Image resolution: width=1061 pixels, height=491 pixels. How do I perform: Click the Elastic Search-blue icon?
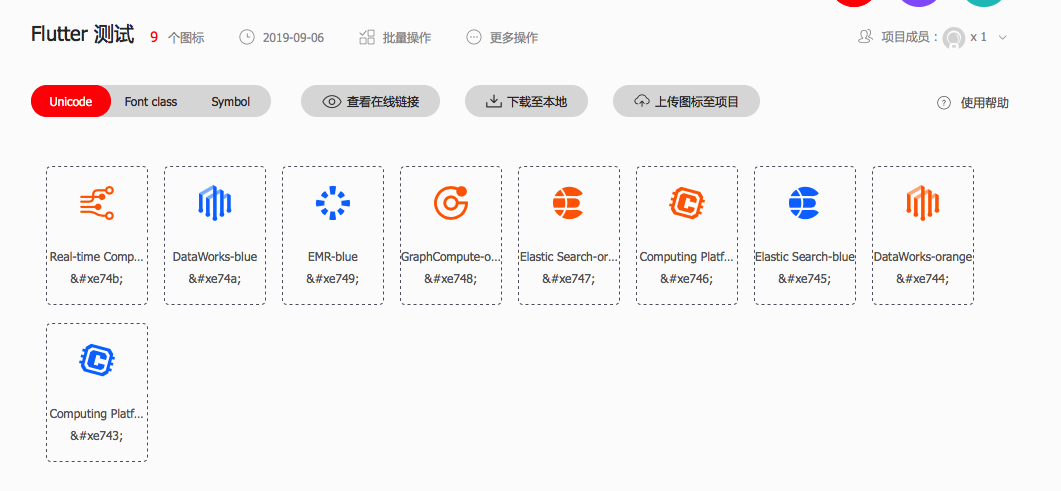(x=805, y=202)
